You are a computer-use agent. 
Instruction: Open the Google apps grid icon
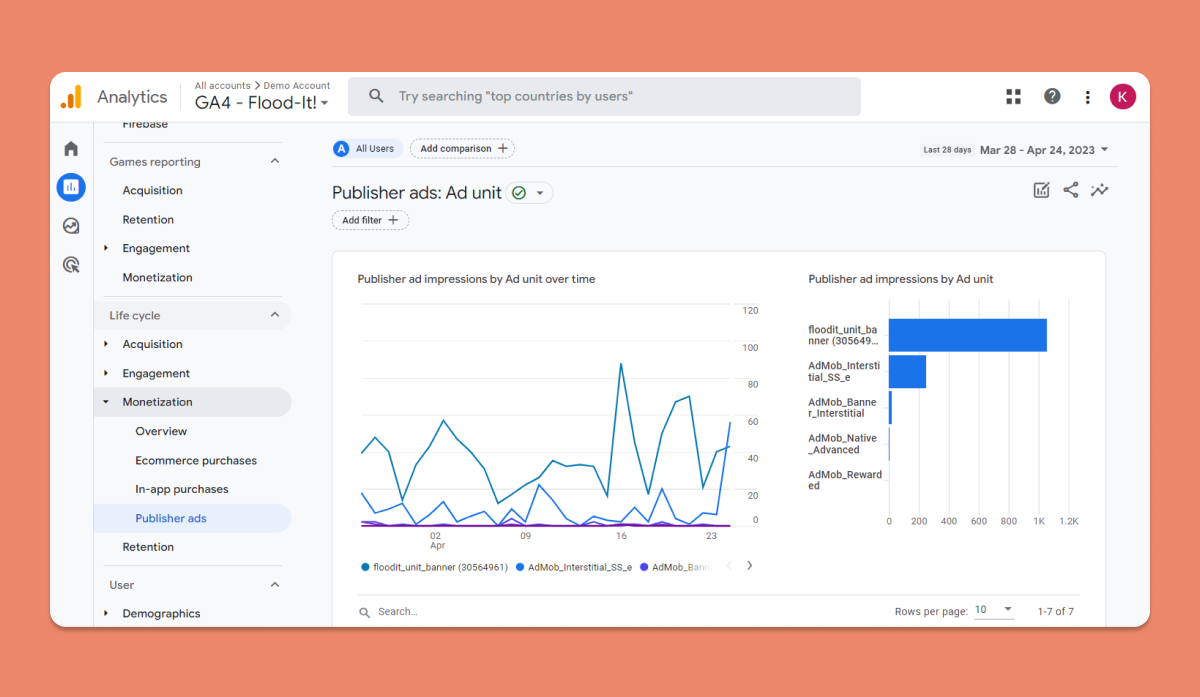point(1013,96)
